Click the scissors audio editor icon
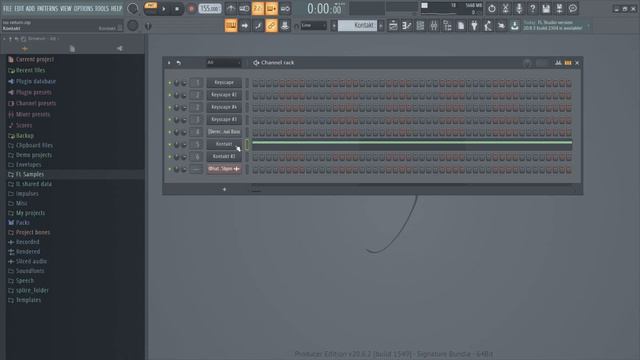 (505, 9)
